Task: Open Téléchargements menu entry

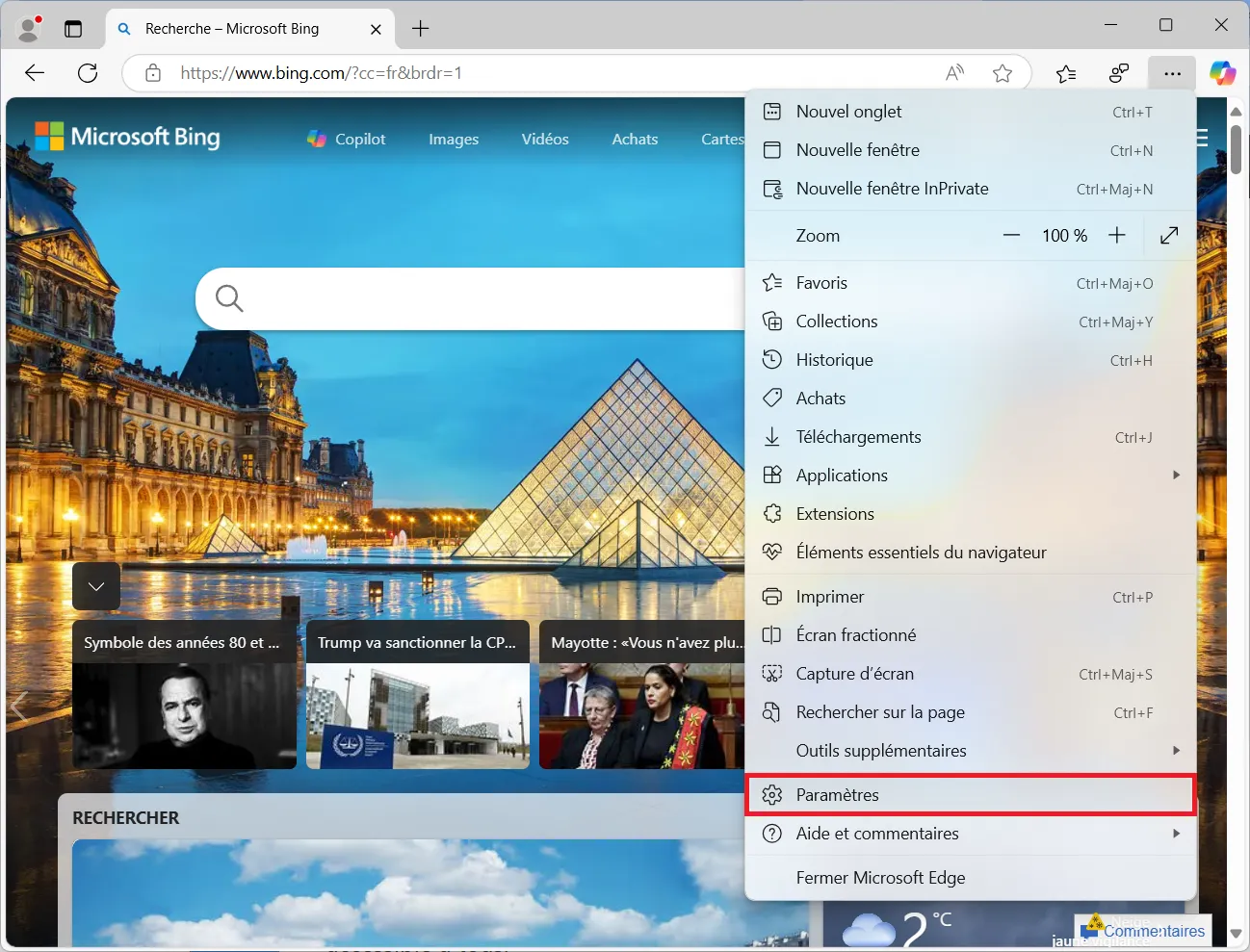Action: [971, 437]
